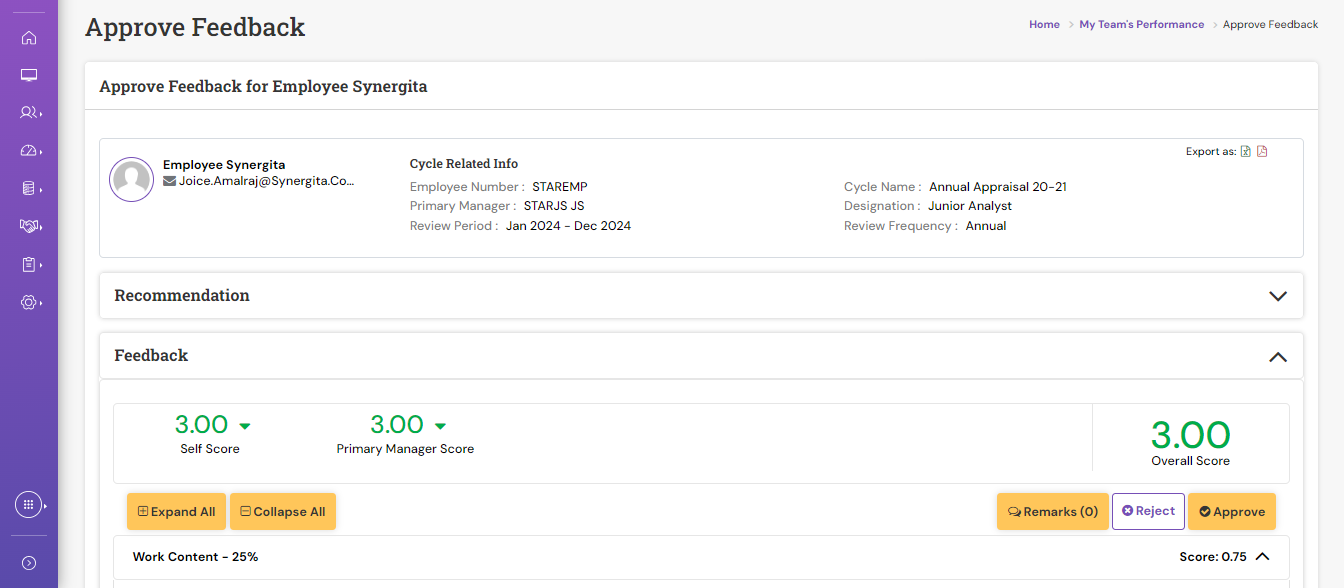Open the Primary Manager Score dropdown arrow
This screenshot has height=588, width=1344.
[440, 426]
